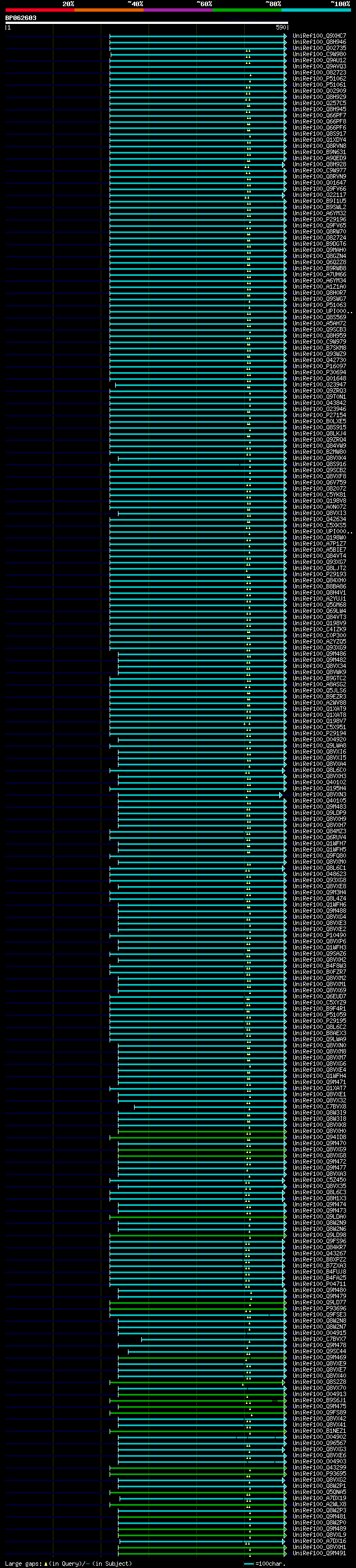Click the UniRef100_Q8RW70 label
Screen dimensions: 356x1568
pos(319,232)
